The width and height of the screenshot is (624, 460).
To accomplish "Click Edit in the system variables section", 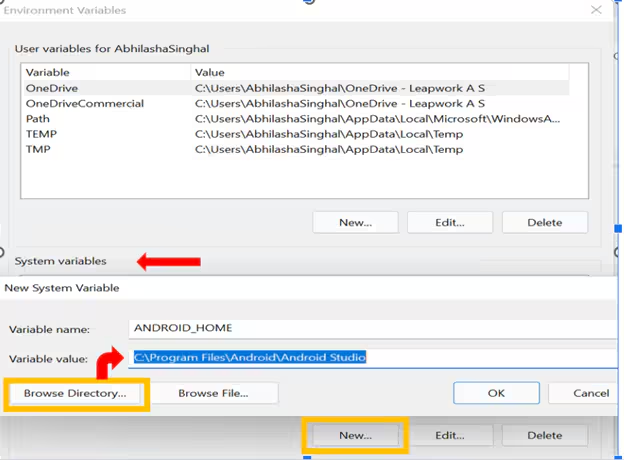I will tap(450, 435).
